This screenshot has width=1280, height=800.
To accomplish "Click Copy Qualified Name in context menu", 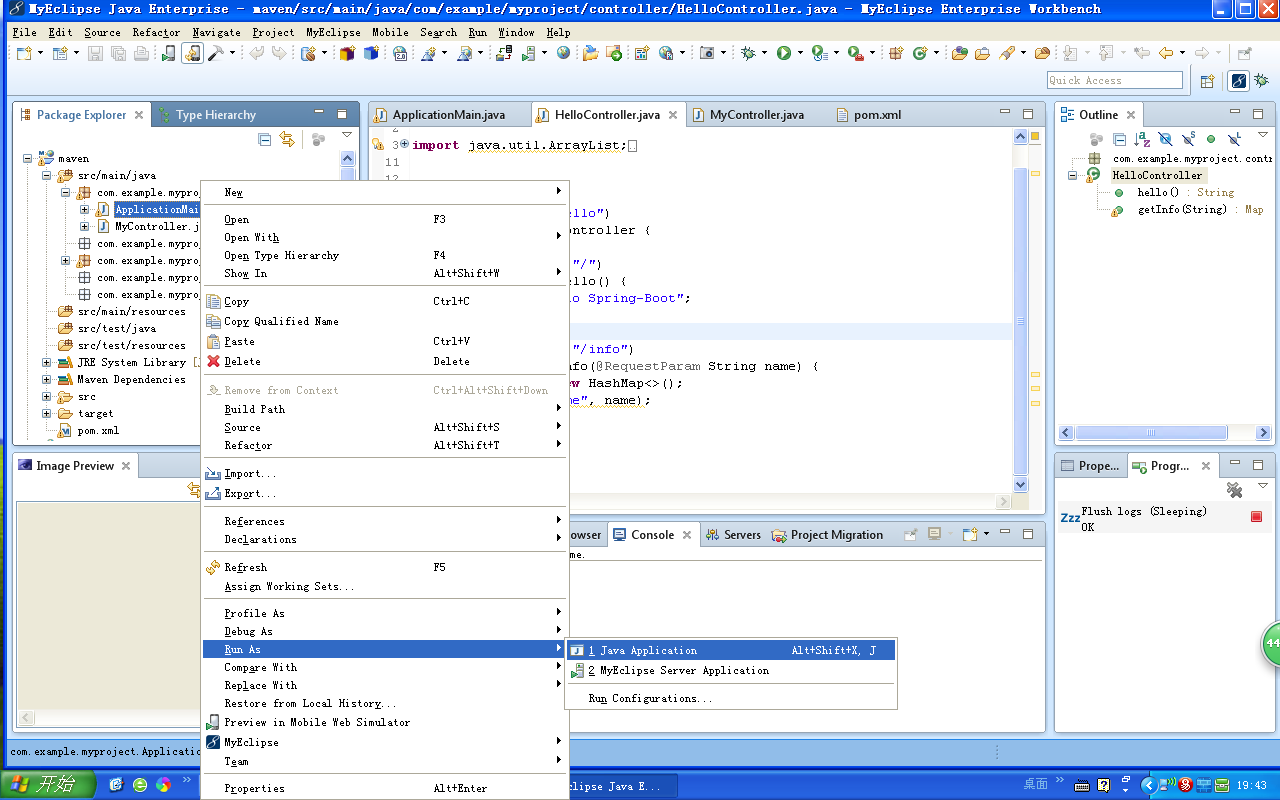I will pos(385,321).
